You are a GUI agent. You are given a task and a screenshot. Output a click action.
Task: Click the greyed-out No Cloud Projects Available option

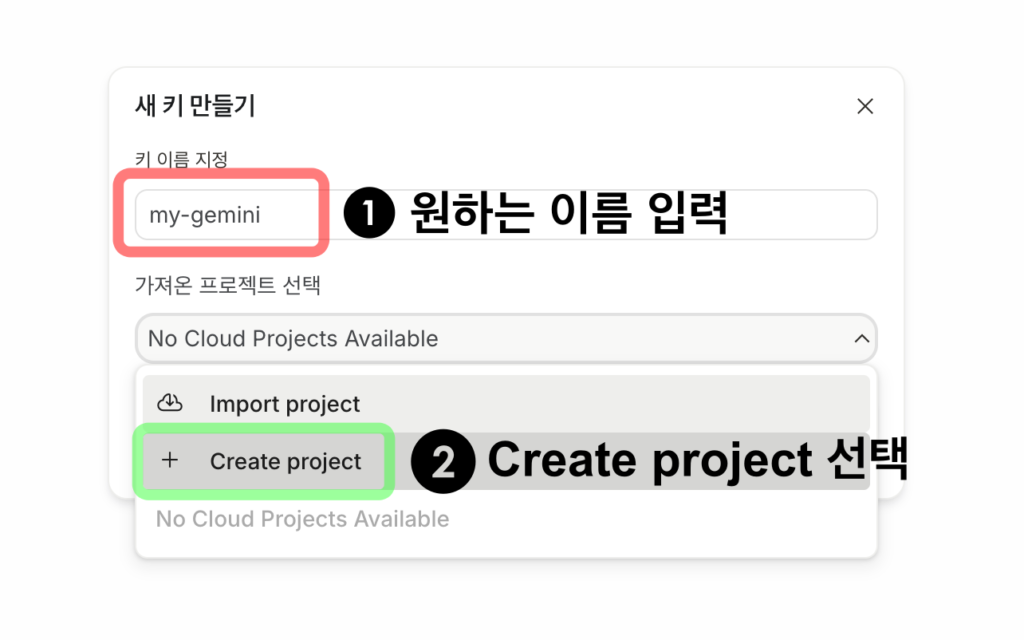tap(302, 519)
